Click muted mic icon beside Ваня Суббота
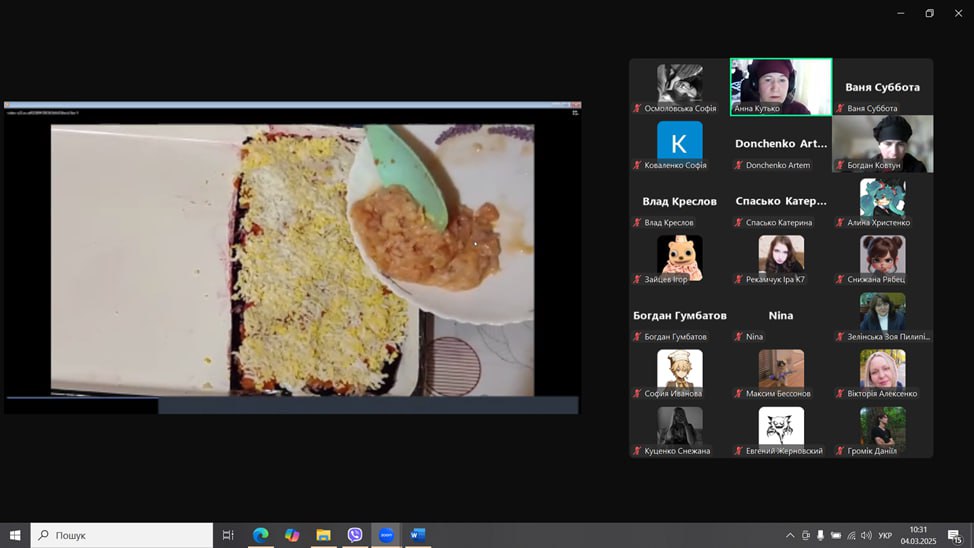Image resolution: width=974 pixels, height=548 pixels. coord(840,108)
